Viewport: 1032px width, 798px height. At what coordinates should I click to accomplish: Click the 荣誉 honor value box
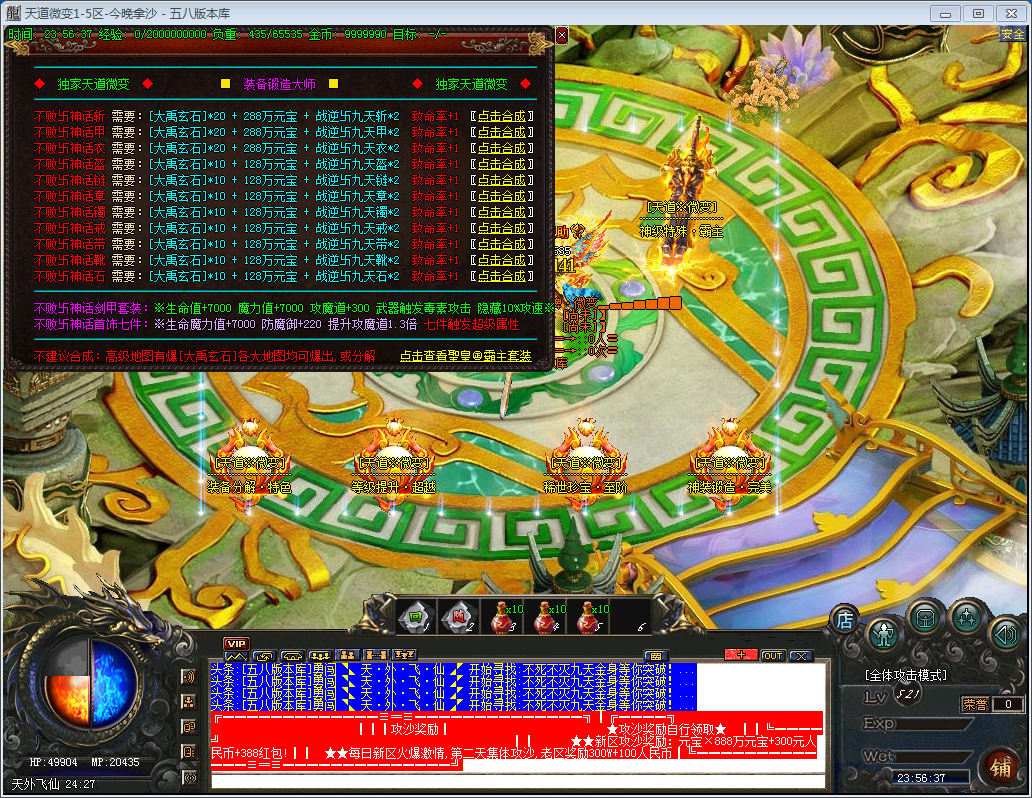pos(1007,704)
